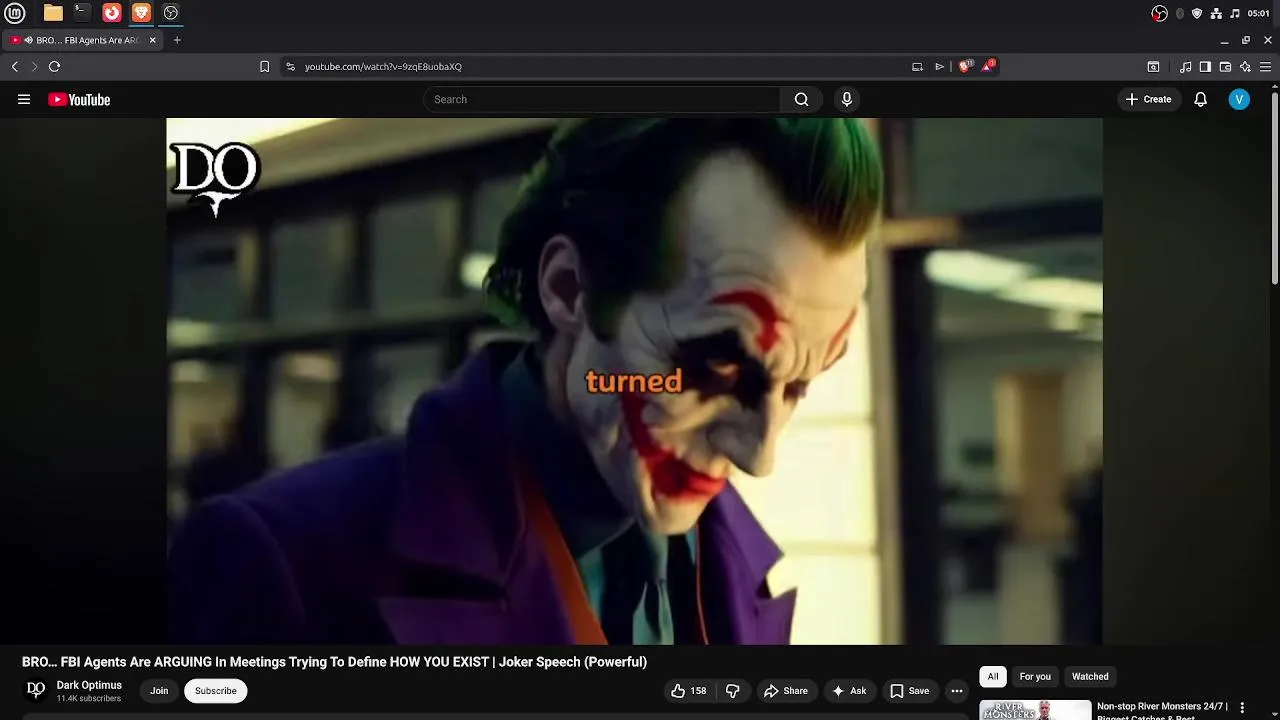
Task: Open the shield security tray icon
Action: (1197, 13)
